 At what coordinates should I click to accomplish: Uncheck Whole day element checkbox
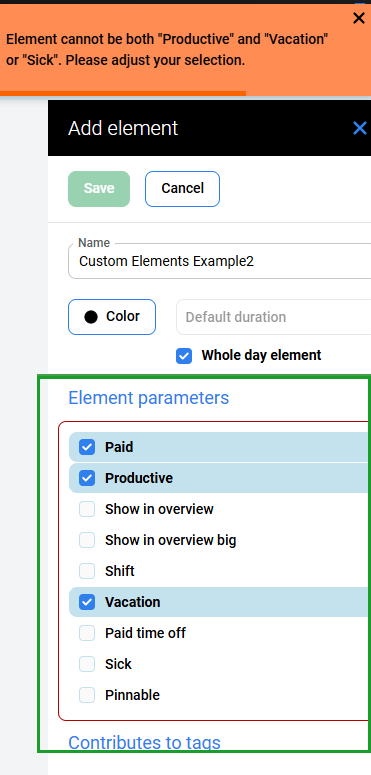pos(184,356)
